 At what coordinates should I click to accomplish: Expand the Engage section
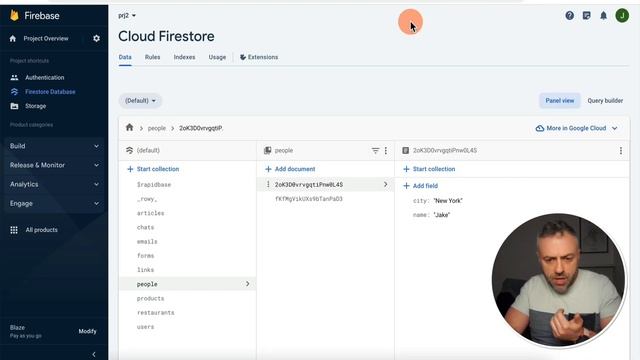54,204
